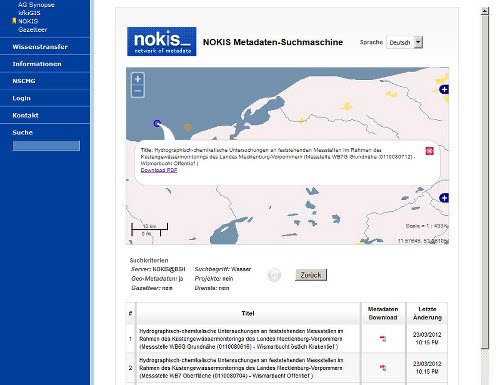500x385 pixels.
Task: Open the Wissenstransfer menu item
Action: pyautogui.click(x=40, y=47)
